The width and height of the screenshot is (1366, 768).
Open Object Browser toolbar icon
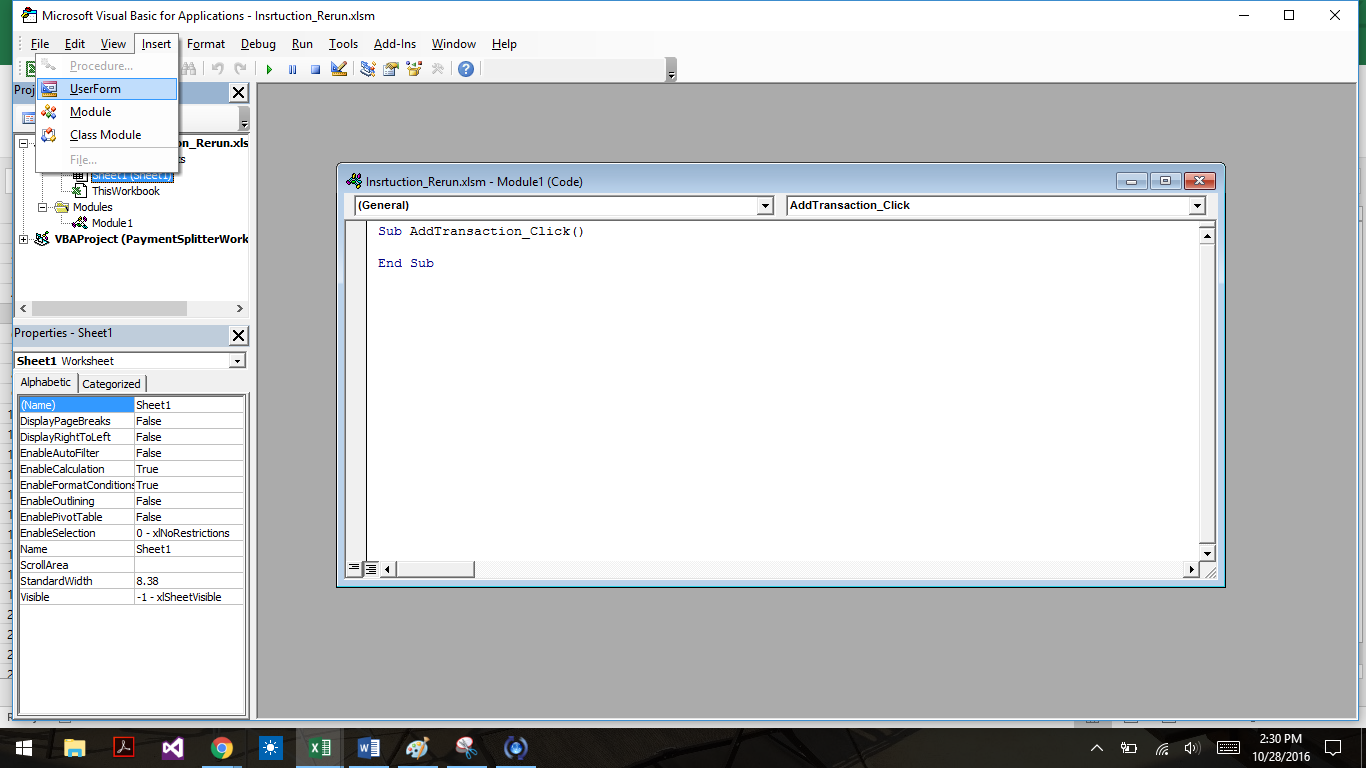pyautogui.click(x=414, y=69)
